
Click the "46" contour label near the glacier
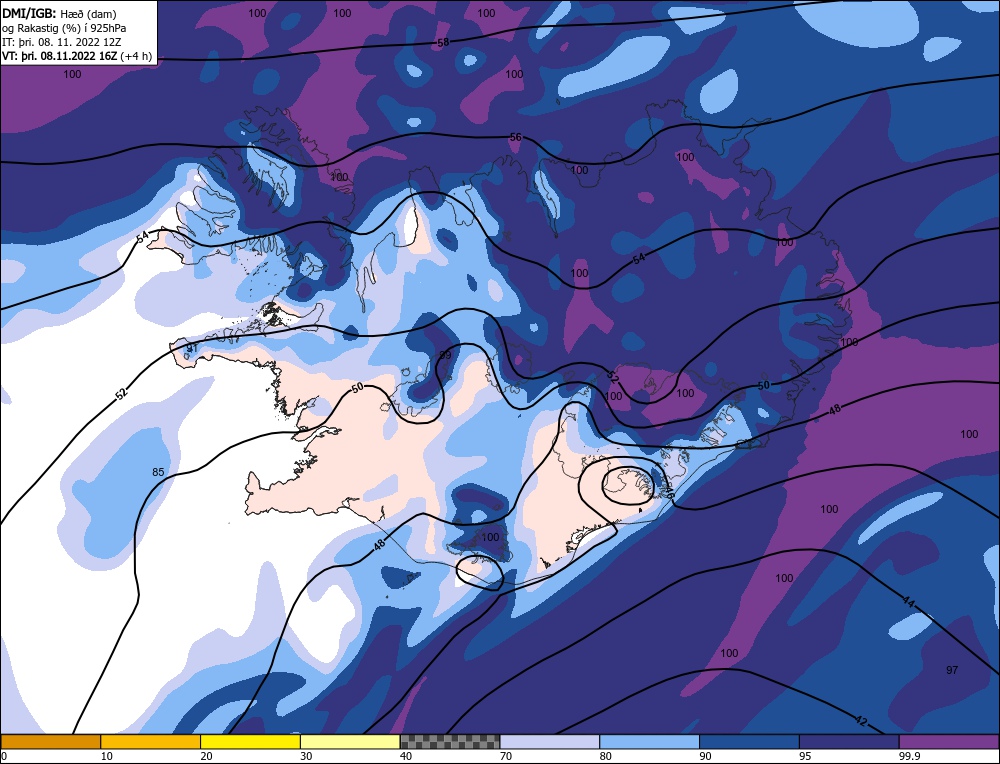(x=668, y=492)
